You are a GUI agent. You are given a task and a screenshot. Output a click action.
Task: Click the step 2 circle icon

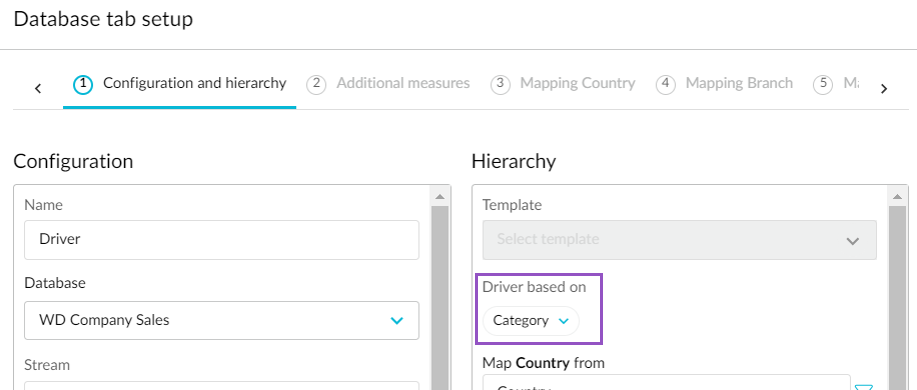(x=316, y=84)
